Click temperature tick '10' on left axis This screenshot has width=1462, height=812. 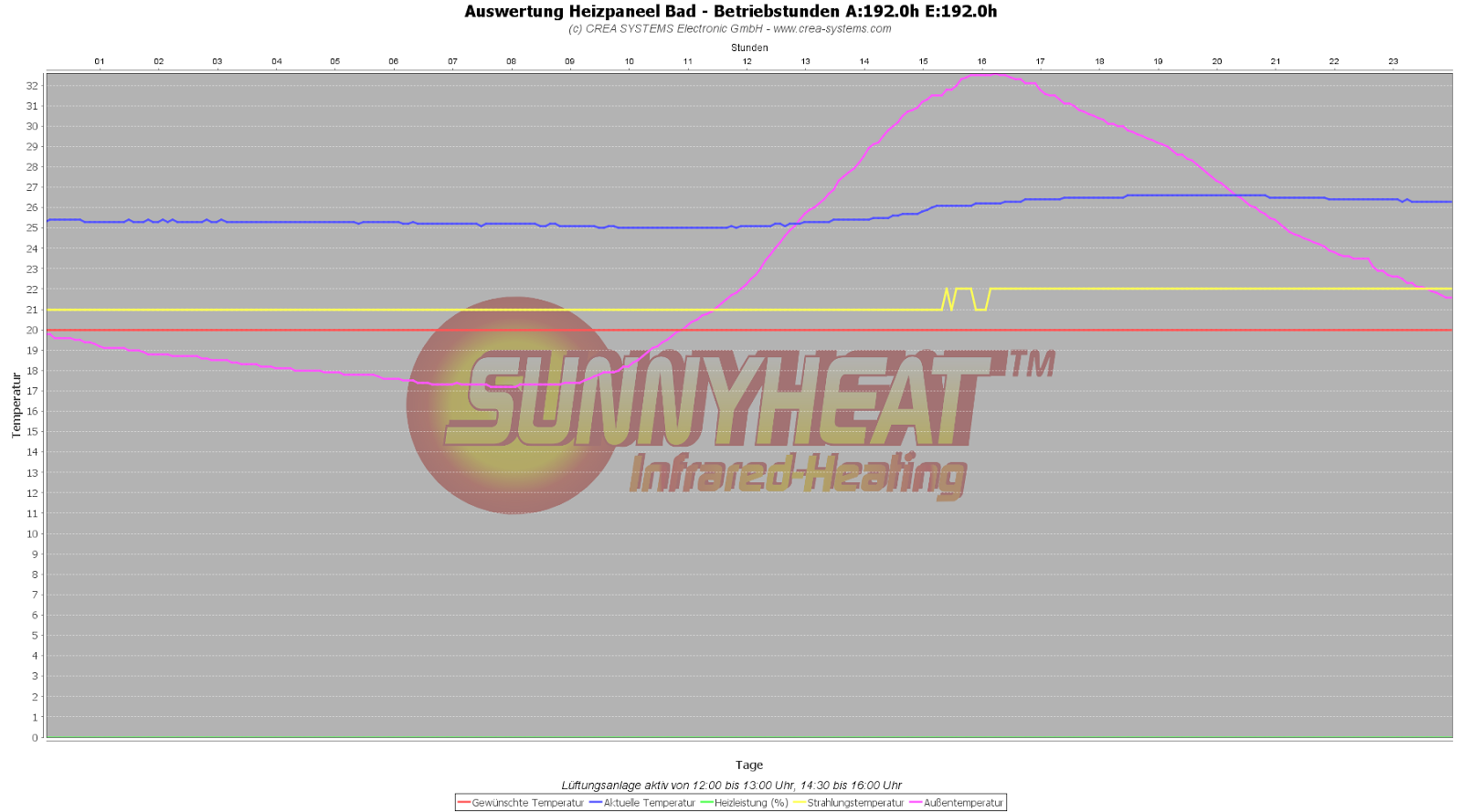(32, 534)
